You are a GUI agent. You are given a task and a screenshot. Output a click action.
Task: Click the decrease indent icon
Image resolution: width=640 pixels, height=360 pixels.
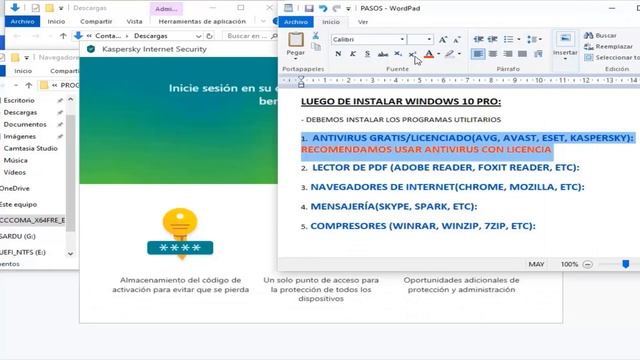coord(478,39)
